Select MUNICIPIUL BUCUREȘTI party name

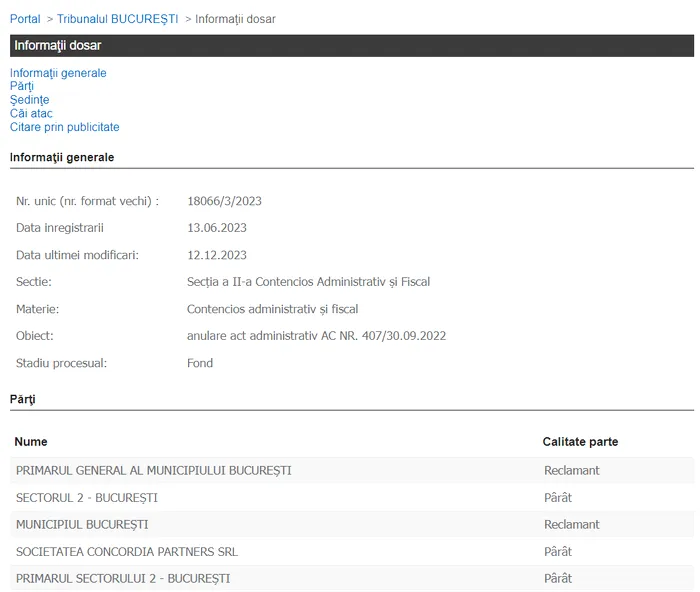[82, 525]
